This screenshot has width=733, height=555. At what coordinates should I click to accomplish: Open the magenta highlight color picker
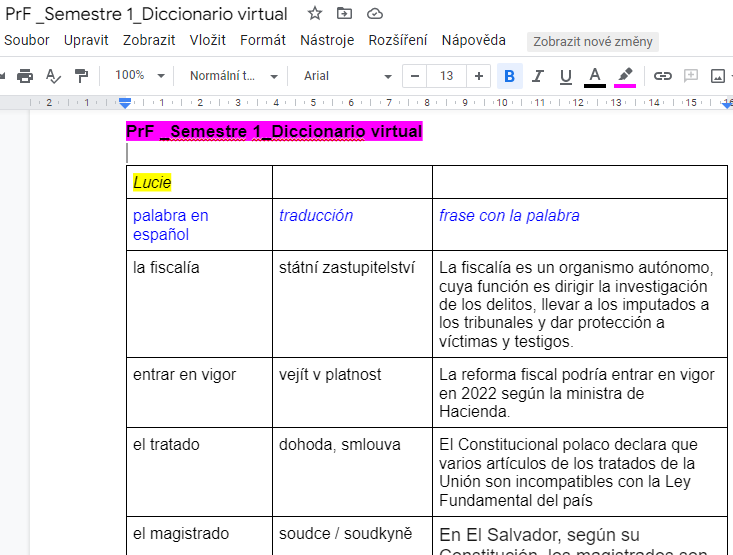pyautogui.click(x=625, y=76)
